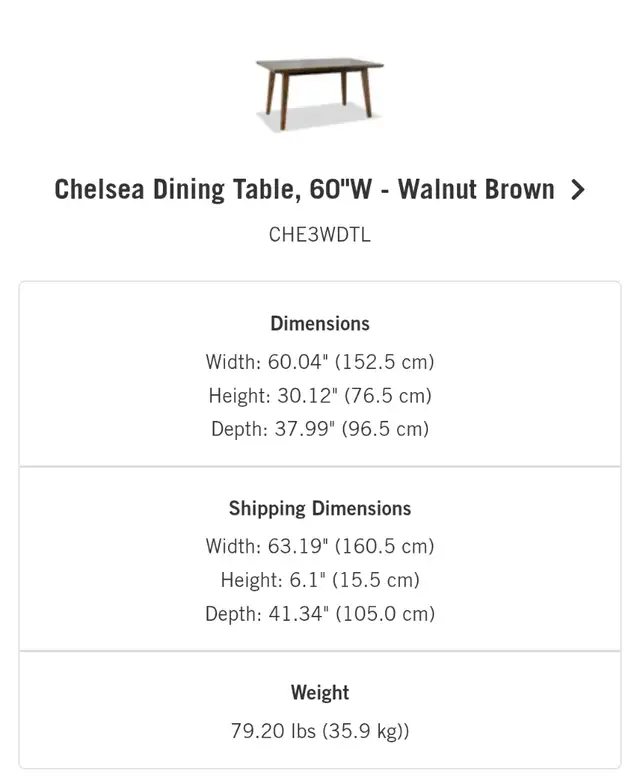Click the 79.20 lbs weight value

click(x=273, y=731)
